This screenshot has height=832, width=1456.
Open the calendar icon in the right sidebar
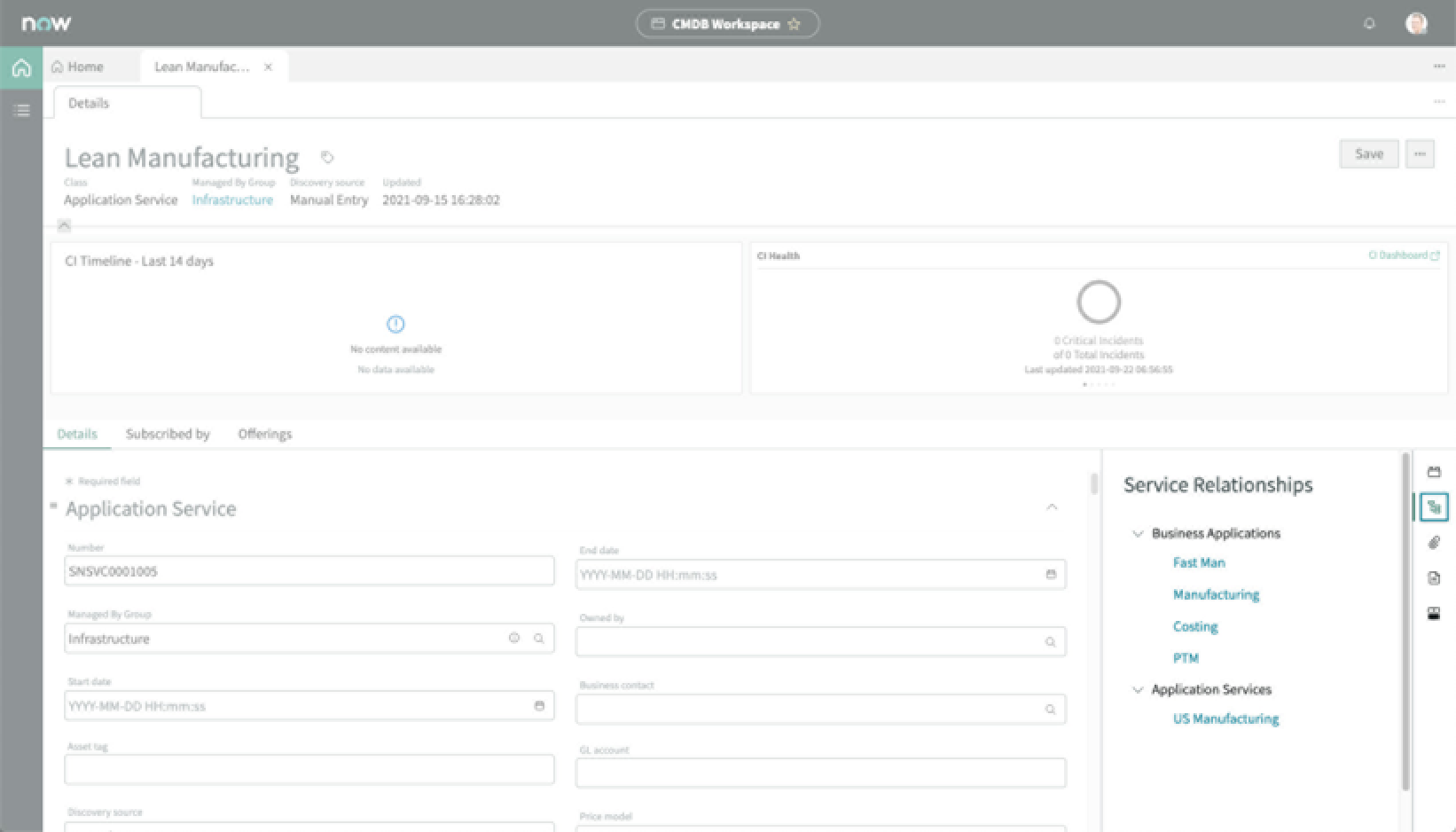[1434, 472]
